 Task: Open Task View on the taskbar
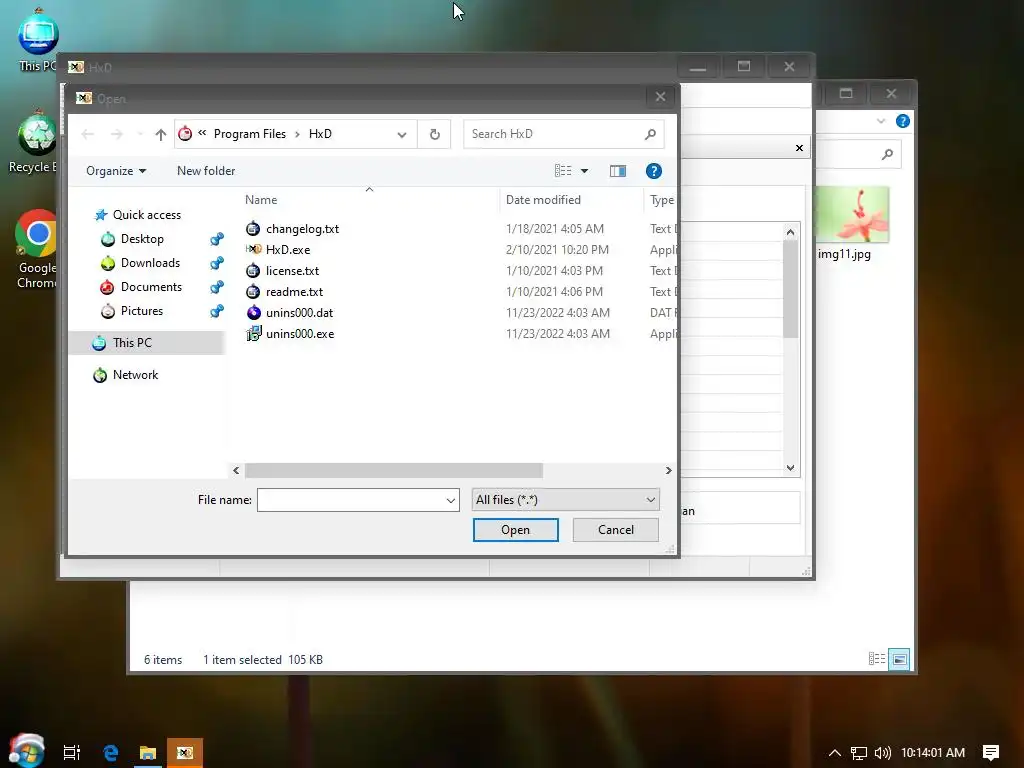pos(71,752)
